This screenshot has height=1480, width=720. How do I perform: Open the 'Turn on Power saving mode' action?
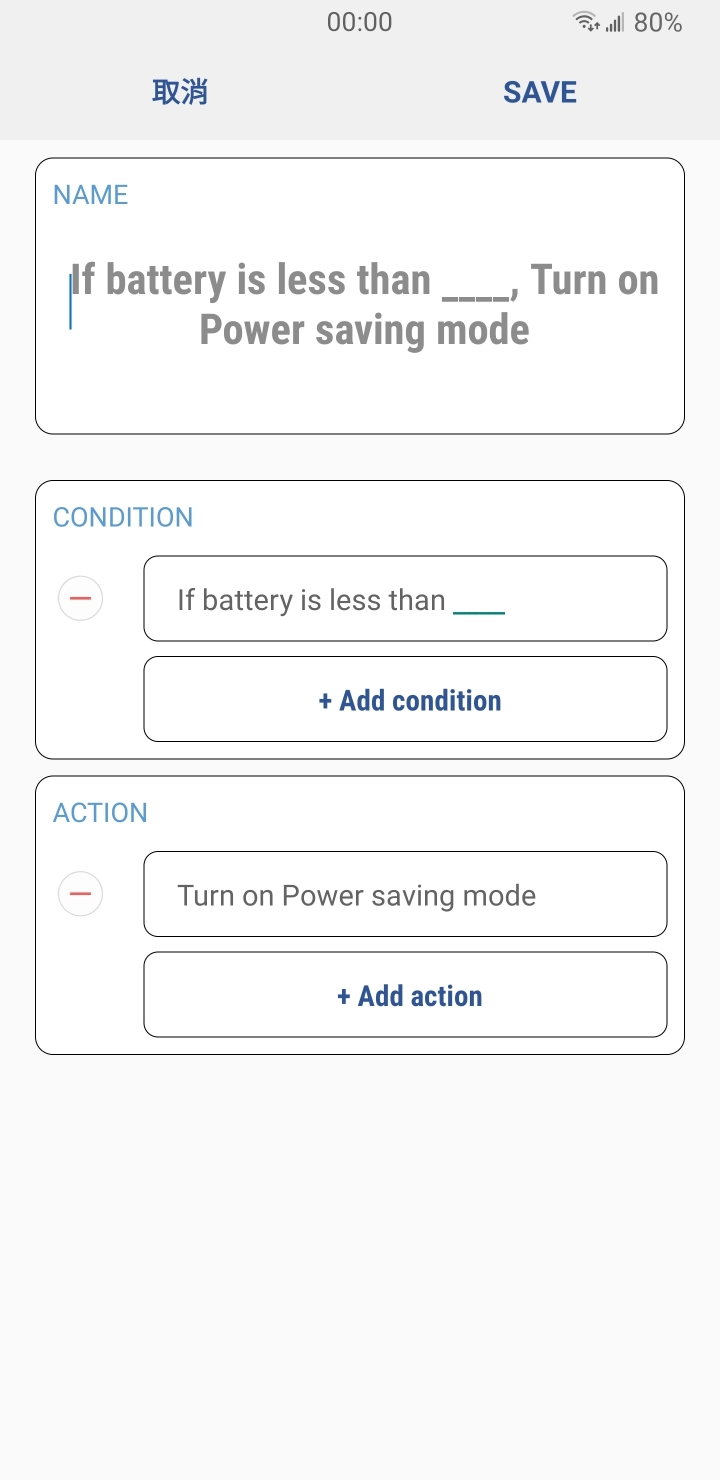405,894
